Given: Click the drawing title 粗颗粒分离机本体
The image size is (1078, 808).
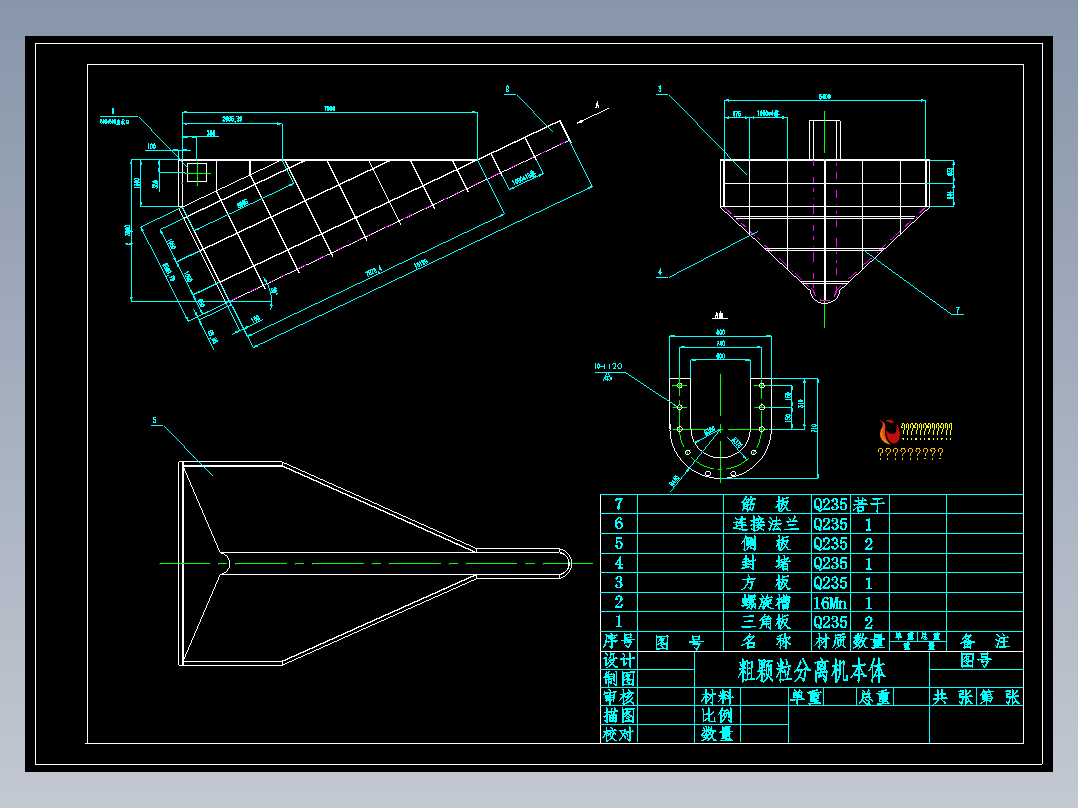Looking at the screenshot, I should (811, 670).
